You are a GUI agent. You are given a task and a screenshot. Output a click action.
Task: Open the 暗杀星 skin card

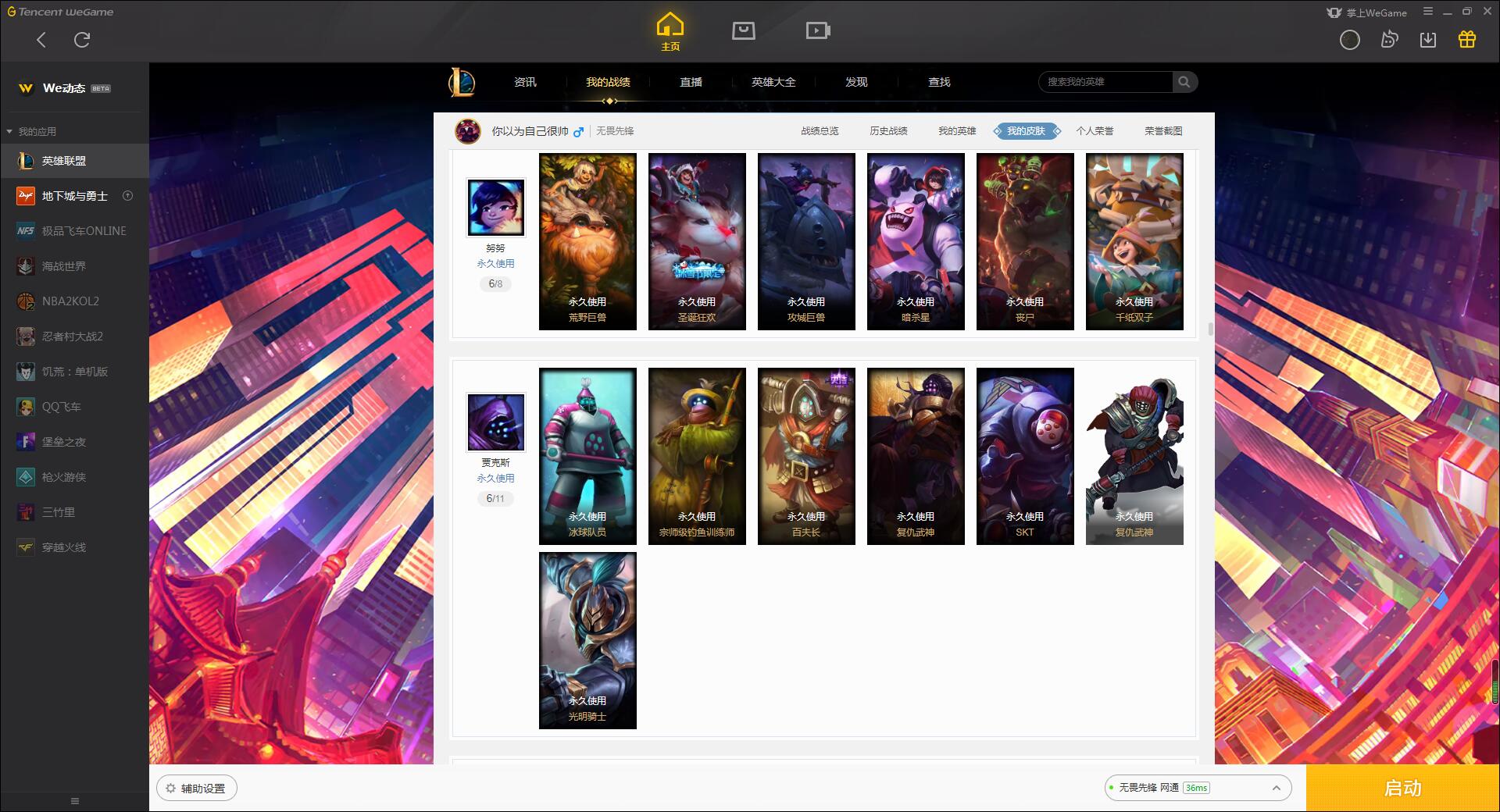(x=916, y=241)
